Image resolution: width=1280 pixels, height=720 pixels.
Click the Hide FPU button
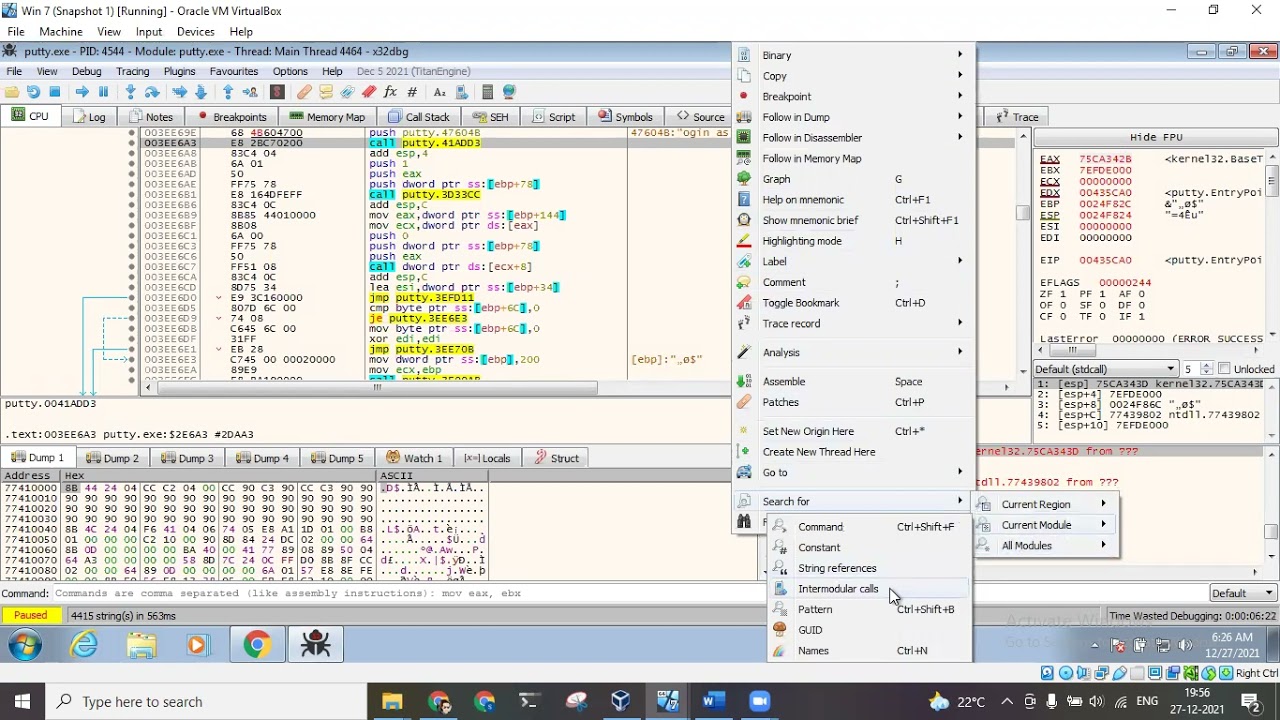pyautogui.click(x=1155, y=137)
